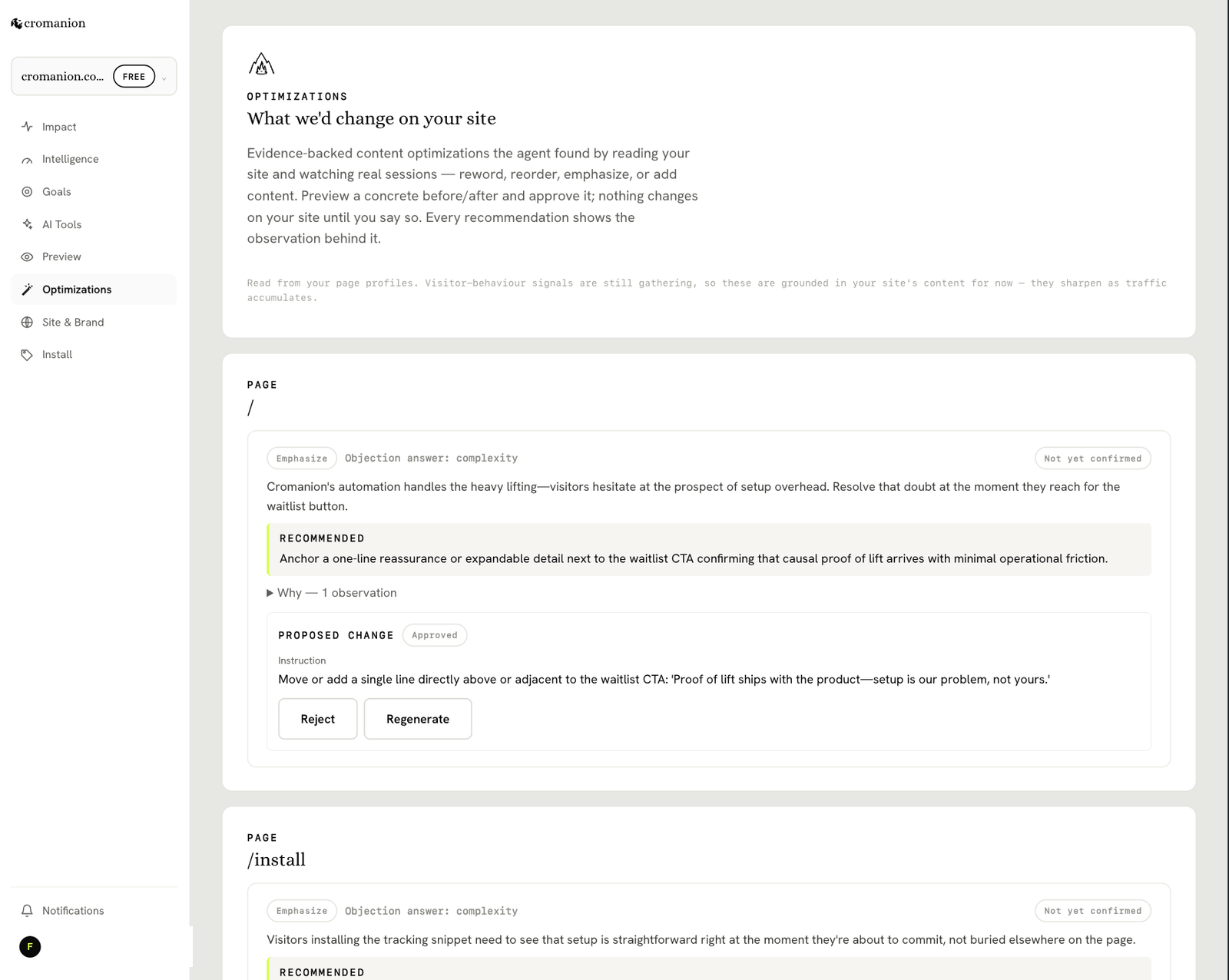Screen dimensions: 1229x980
Task: Click the PROPOSED CHANGE label
Action: click(336, 635)
